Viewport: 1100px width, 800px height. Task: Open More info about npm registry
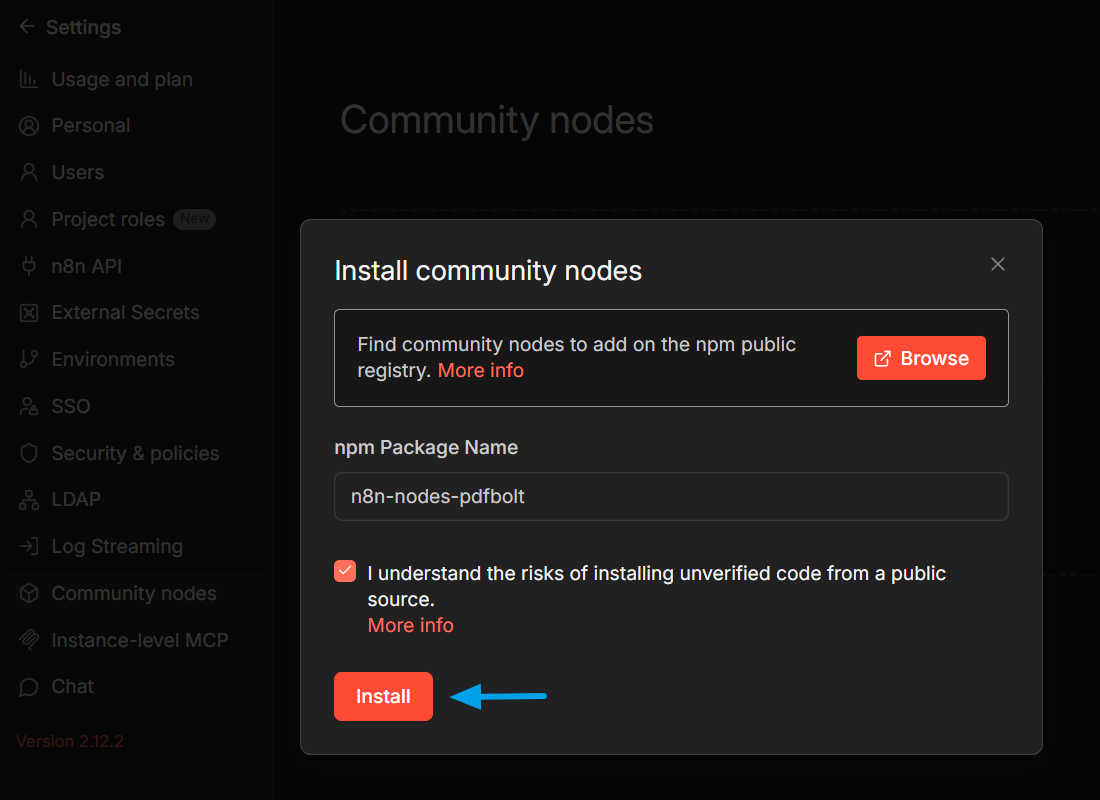click(x=480, y=370)
